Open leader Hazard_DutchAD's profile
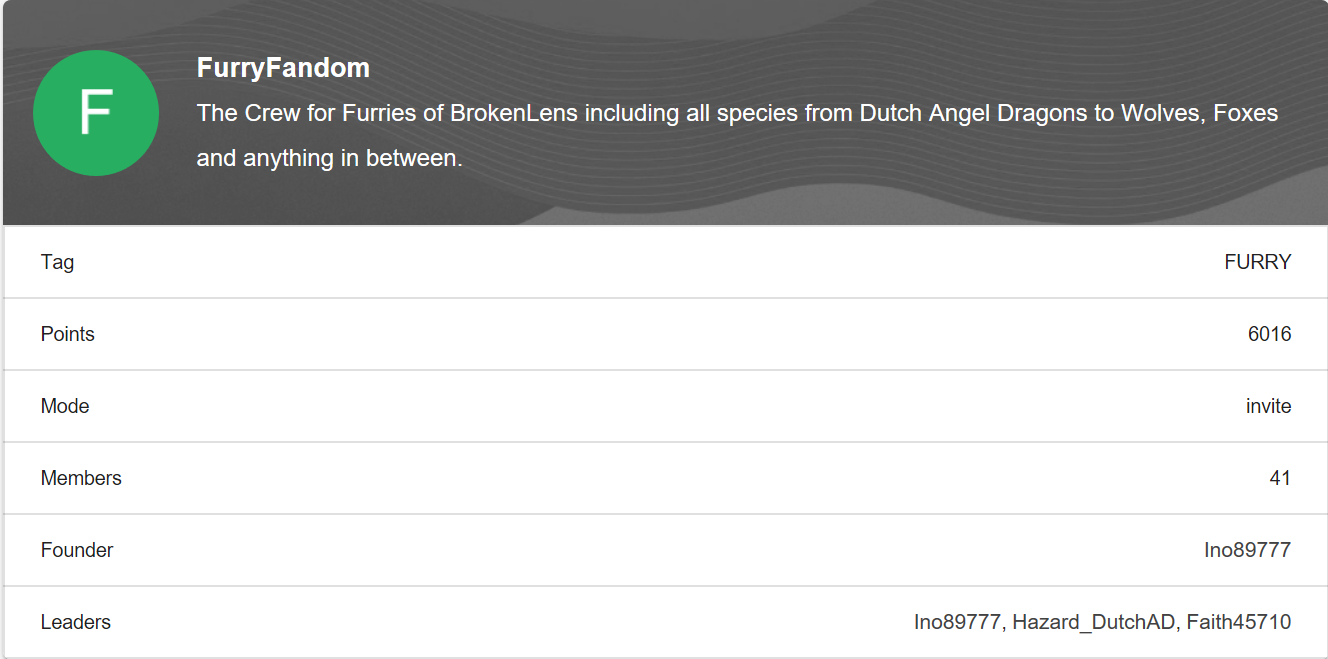1328x659 pixels. (x=1093, y=622)
